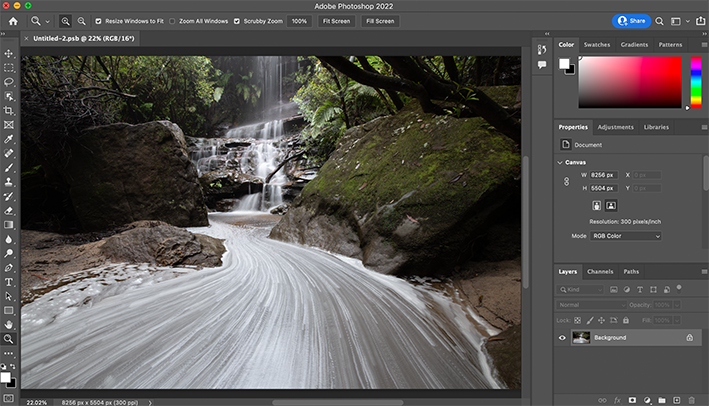Select the Type tool

point(9,282)
